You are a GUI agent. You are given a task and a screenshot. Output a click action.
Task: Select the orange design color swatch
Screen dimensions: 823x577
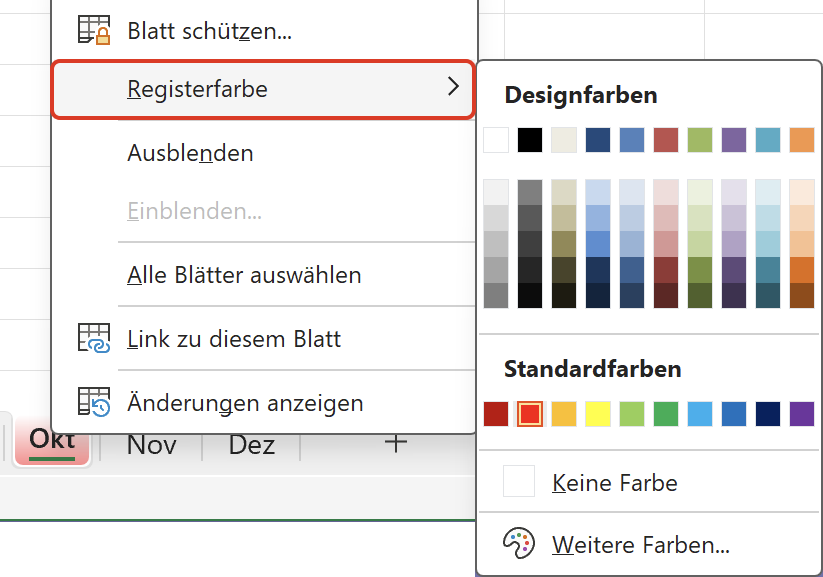(801, 140)
